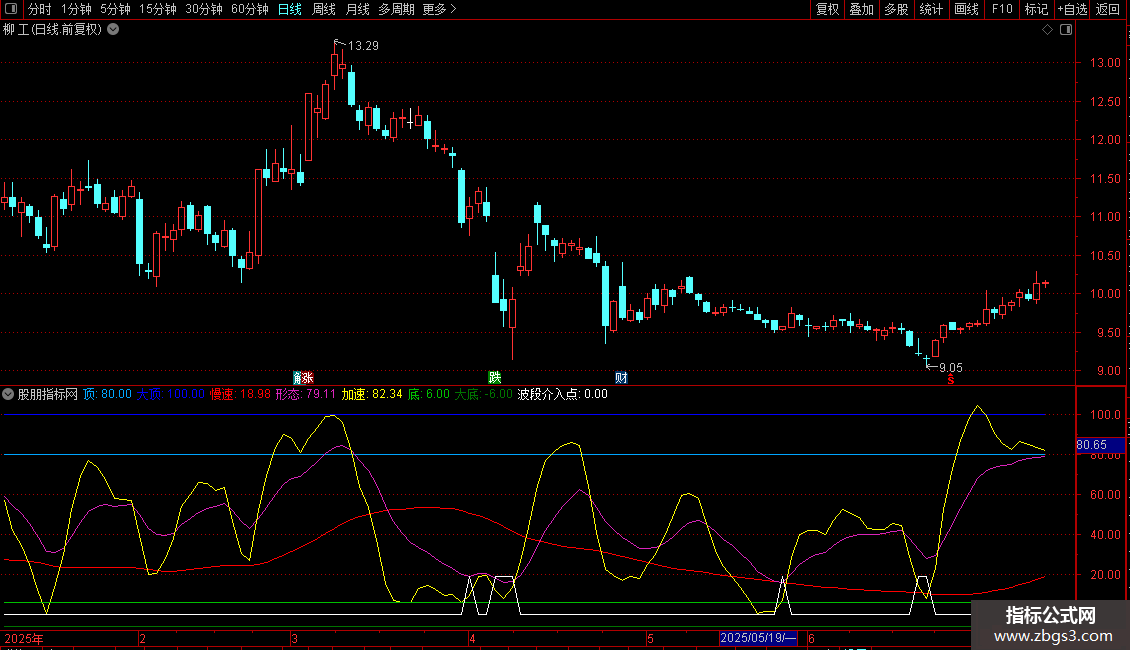This screenshot has height=650, width=1130.
Task: Click the 80.65 indicator value label
Action: click(x=1091, y=444)
